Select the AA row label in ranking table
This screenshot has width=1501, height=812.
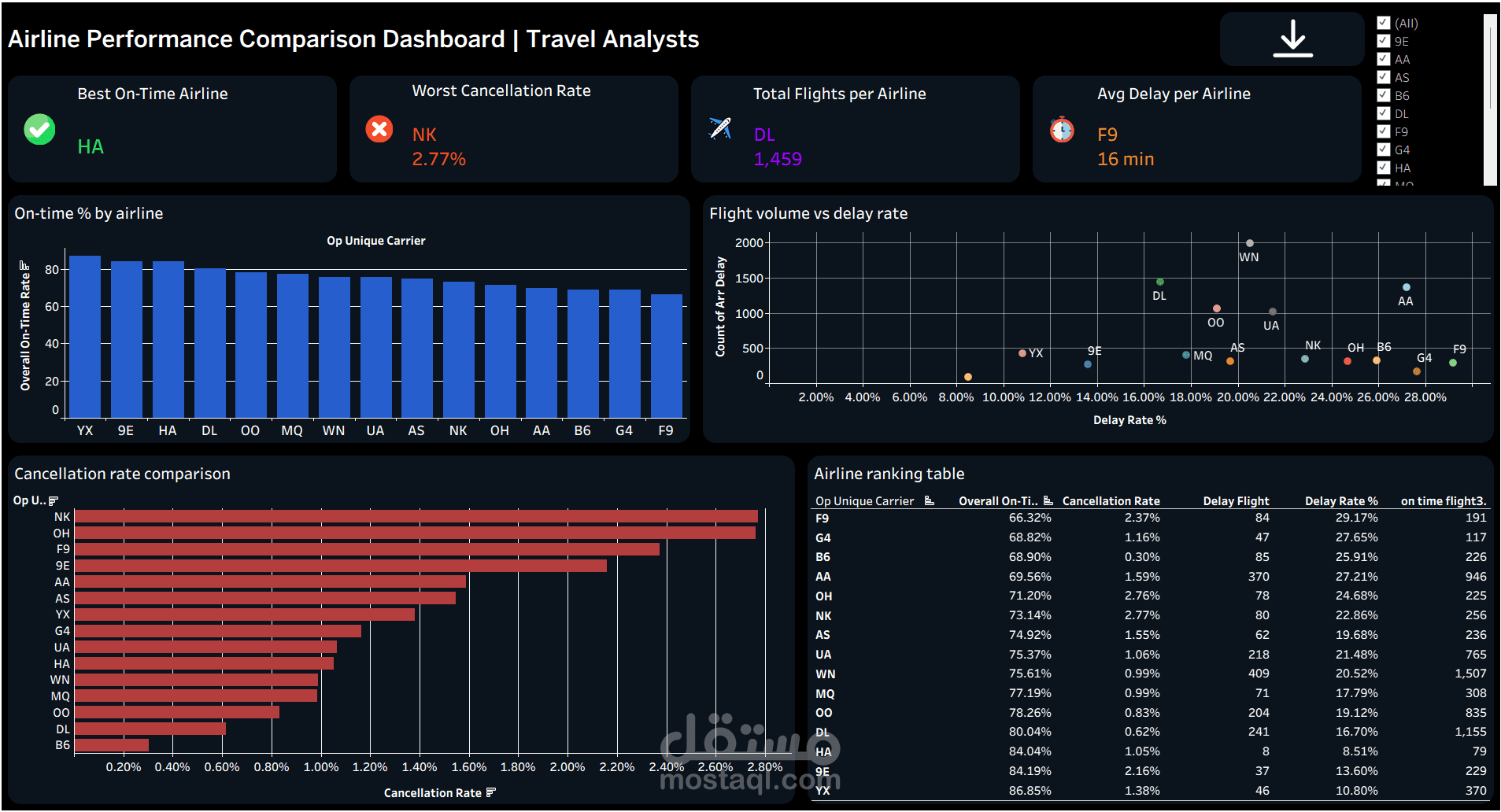coord(823,577)
